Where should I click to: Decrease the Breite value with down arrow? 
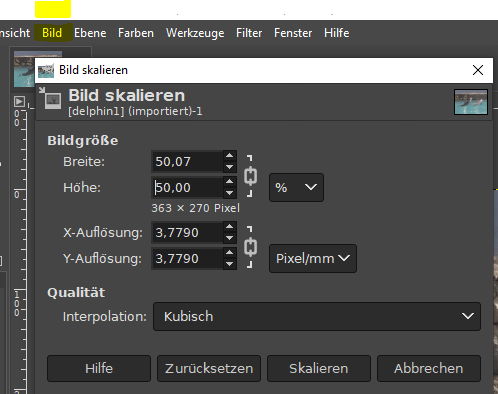[229, 167]
